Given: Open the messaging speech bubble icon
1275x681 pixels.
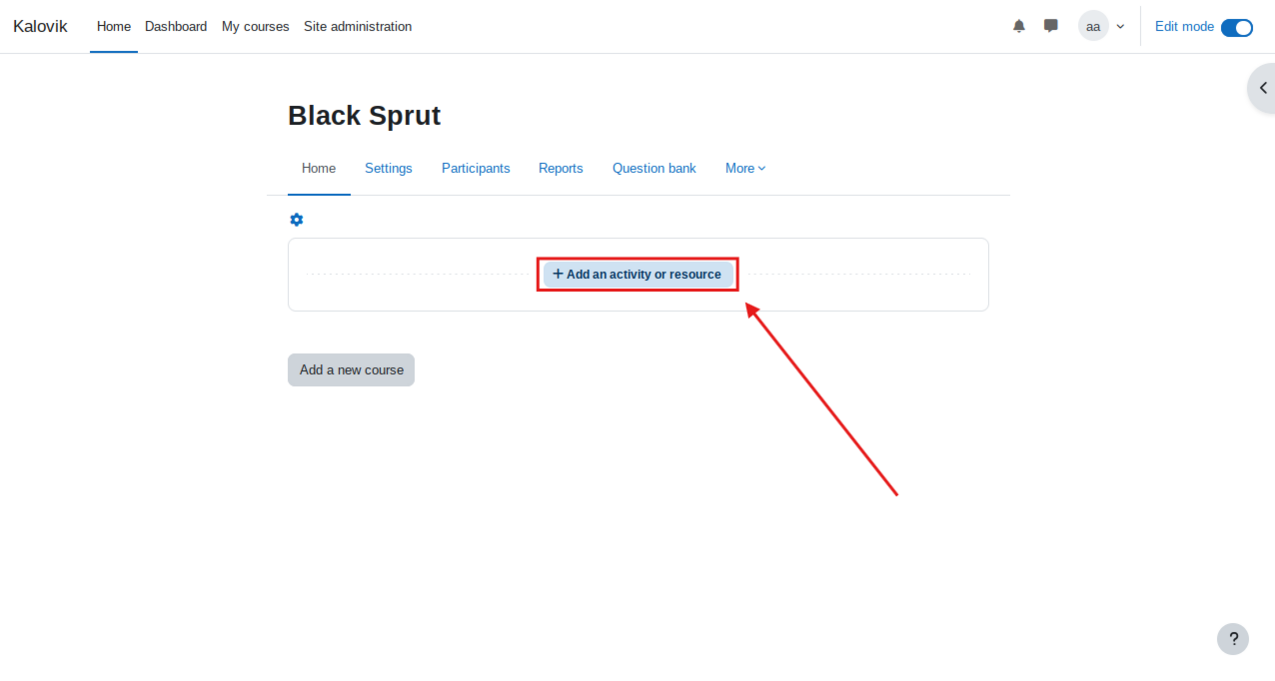Looking at the screenshot, I should tap(1051, 26).
